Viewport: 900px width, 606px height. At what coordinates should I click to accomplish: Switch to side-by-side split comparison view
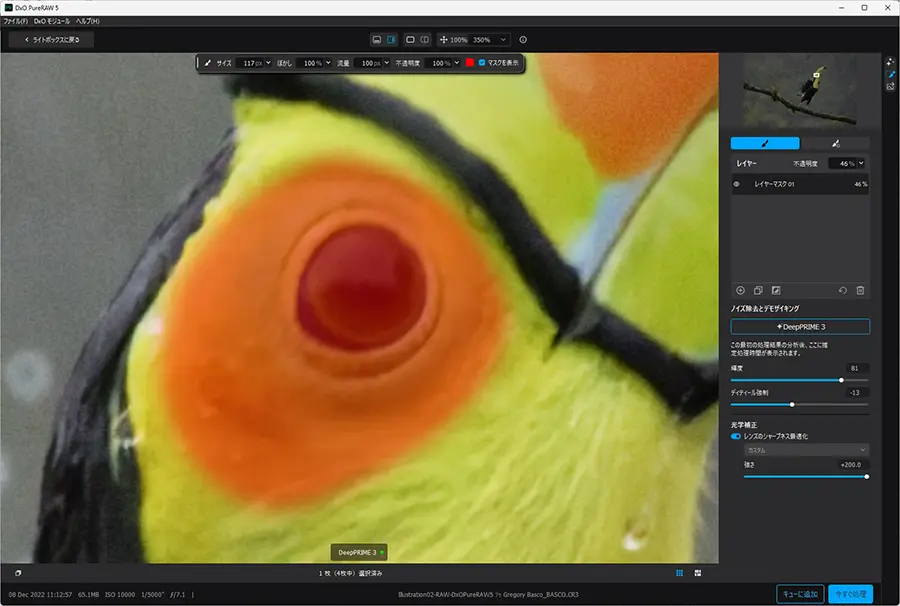[x=425, y=40]
